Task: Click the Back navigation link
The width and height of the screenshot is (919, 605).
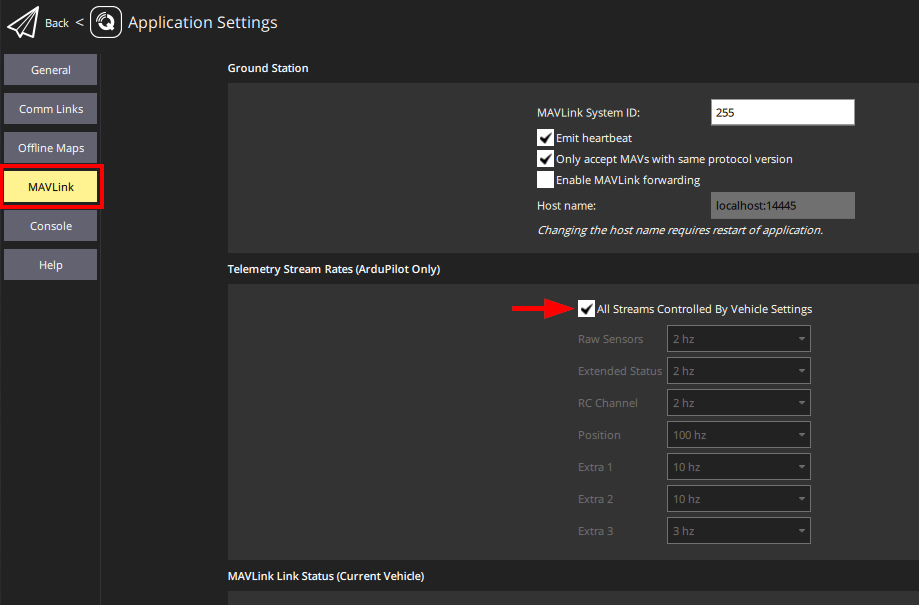Action: 57,22
